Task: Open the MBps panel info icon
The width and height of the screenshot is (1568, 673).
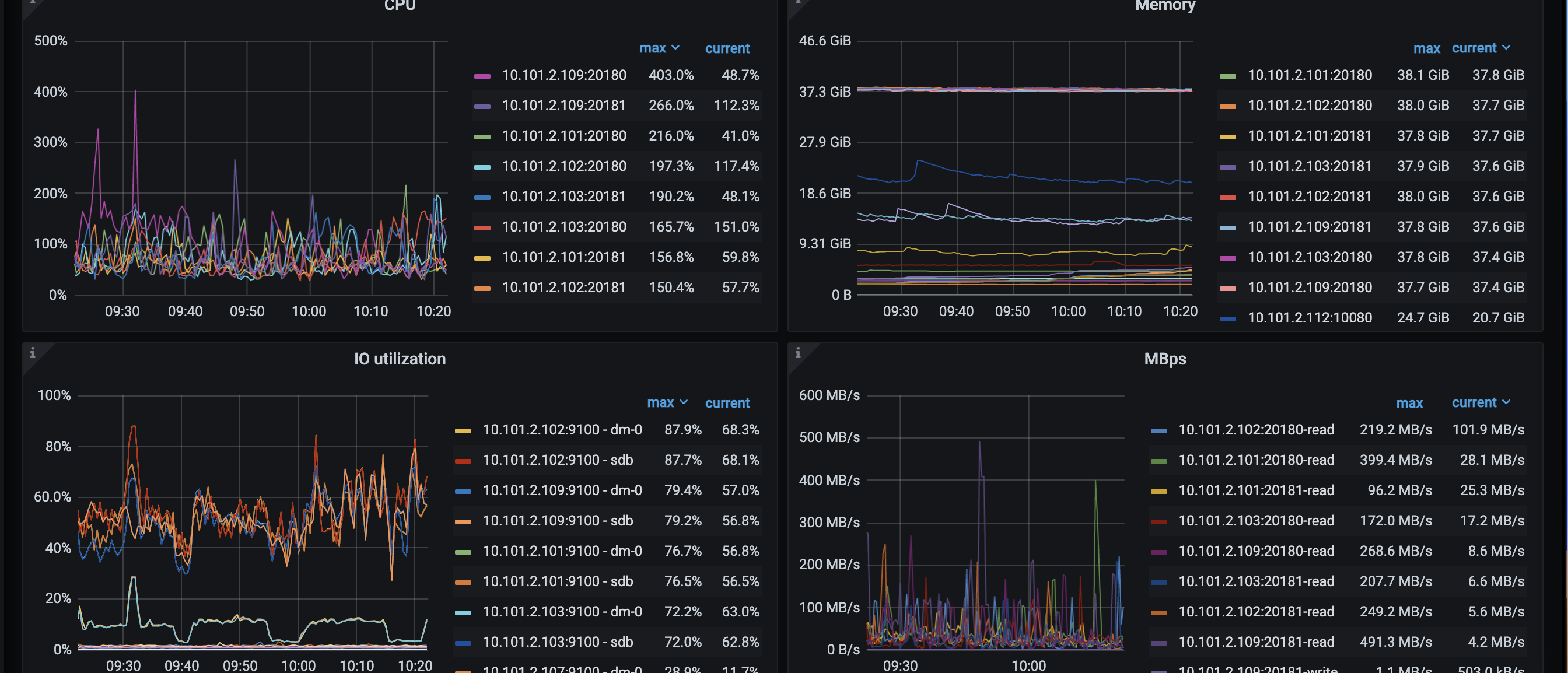Action: tap(797, 353)
